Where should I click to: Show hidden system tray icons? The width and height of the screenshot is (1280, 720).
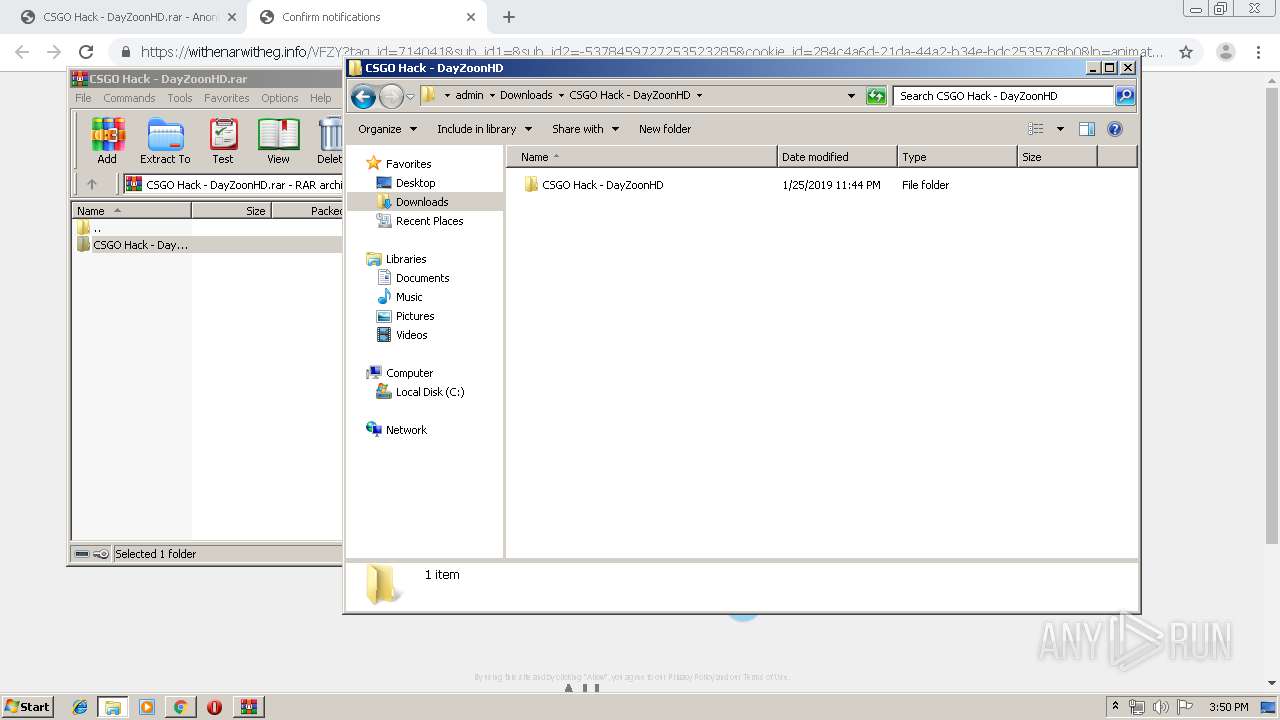click(x=1115, y=707)
